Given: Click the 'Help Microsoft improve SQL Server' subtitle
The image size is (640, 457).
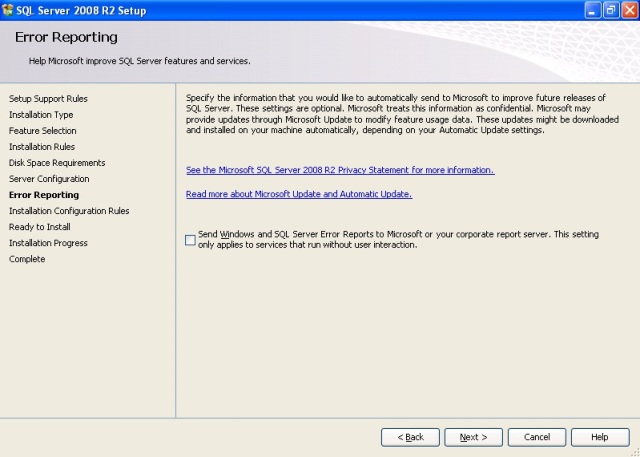Looking at the screenshot, I should (140, 61).
